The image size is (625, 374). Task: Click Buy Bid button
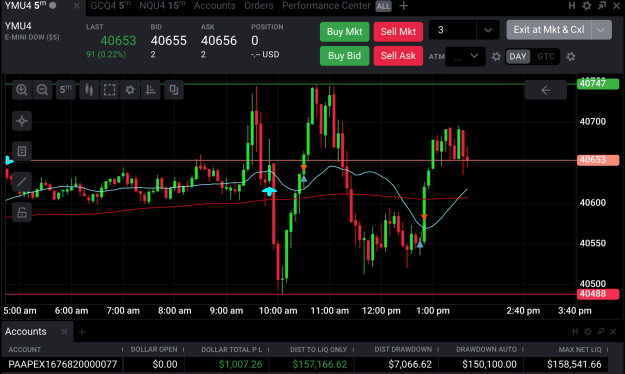pos(344,56)
